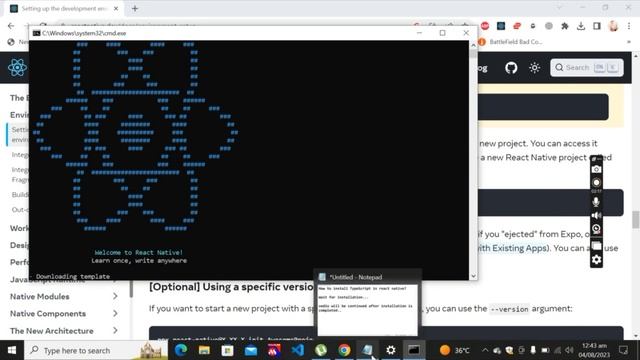Screen dimensions: 640x360
Task: Open Native Modules docs category
Action: [40, 296]
